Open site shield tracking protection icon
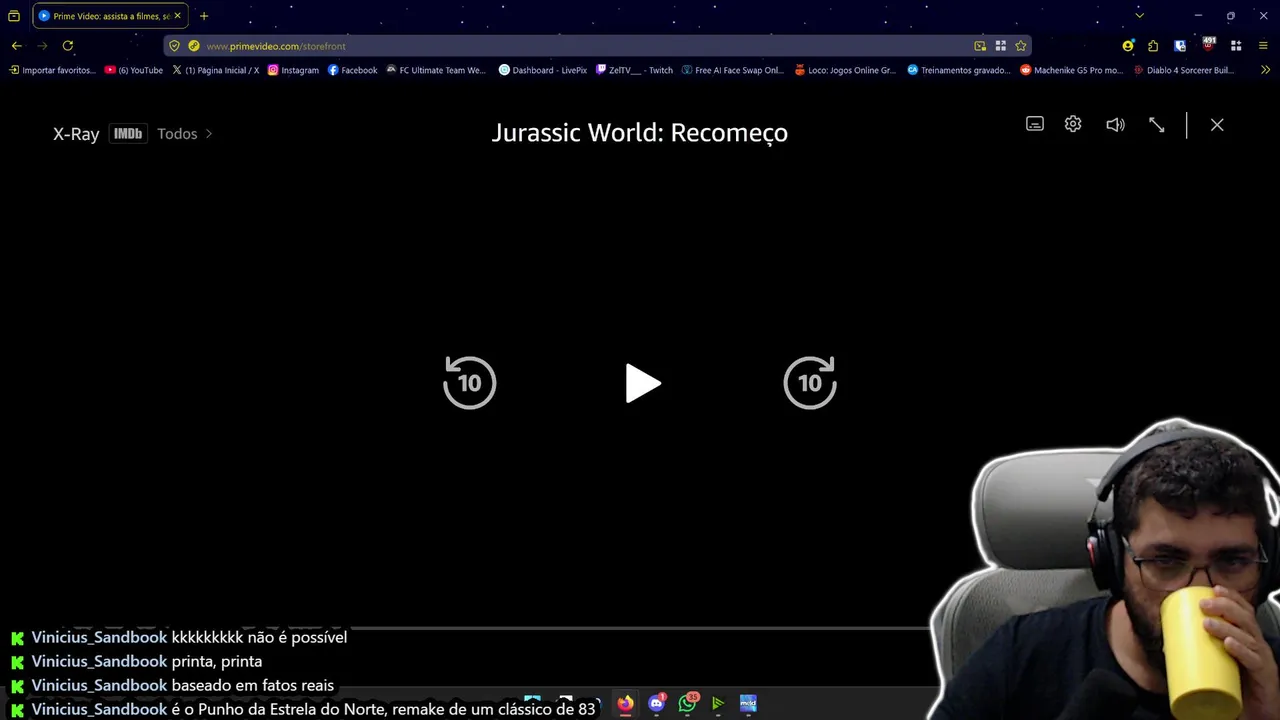This screenshot has height=720, width=1280. (x=174, y=46)
